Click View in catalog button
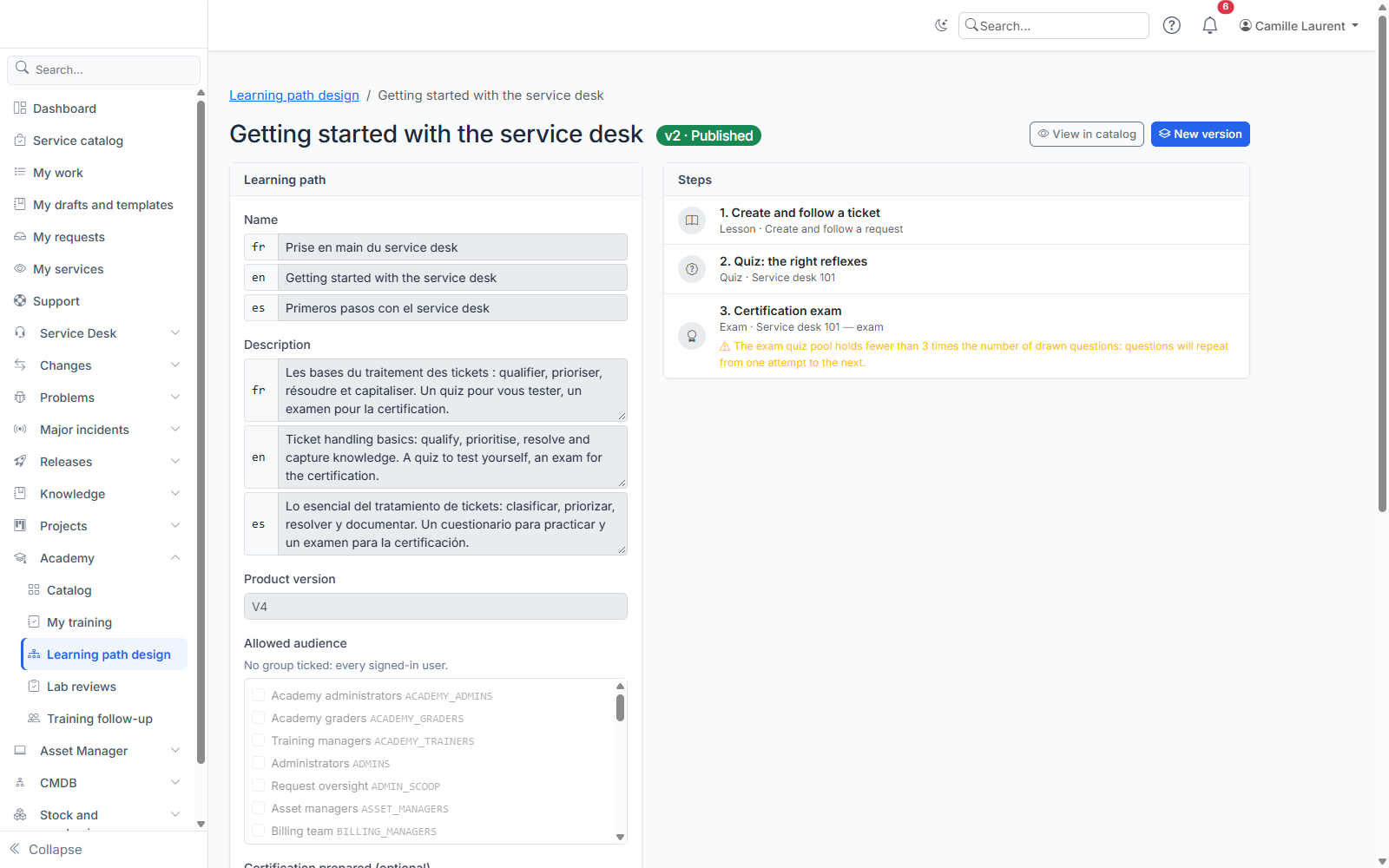1389x868 pixels. pos(1087,135)
